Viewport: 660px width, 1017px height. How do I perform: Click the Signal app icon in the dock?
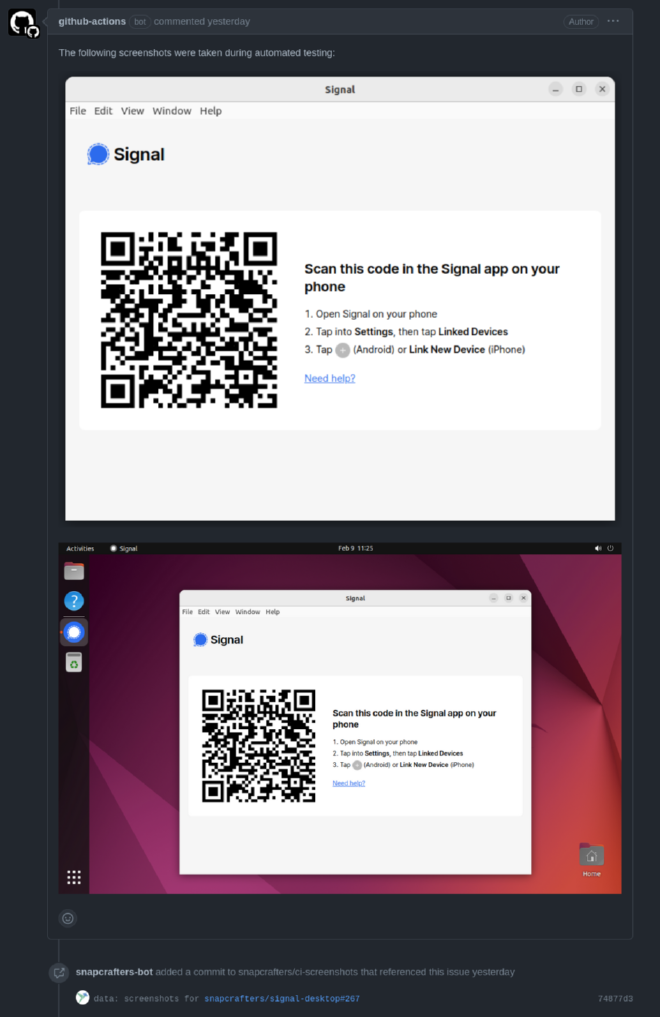point(74,632)
